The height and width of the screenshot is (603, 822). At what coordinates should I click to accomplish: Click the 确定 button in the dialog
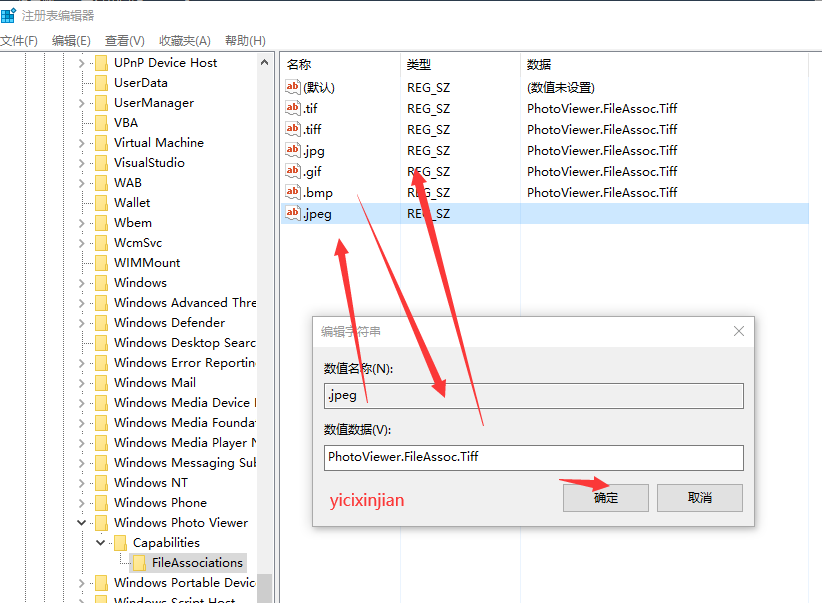(x=605, y=498)
